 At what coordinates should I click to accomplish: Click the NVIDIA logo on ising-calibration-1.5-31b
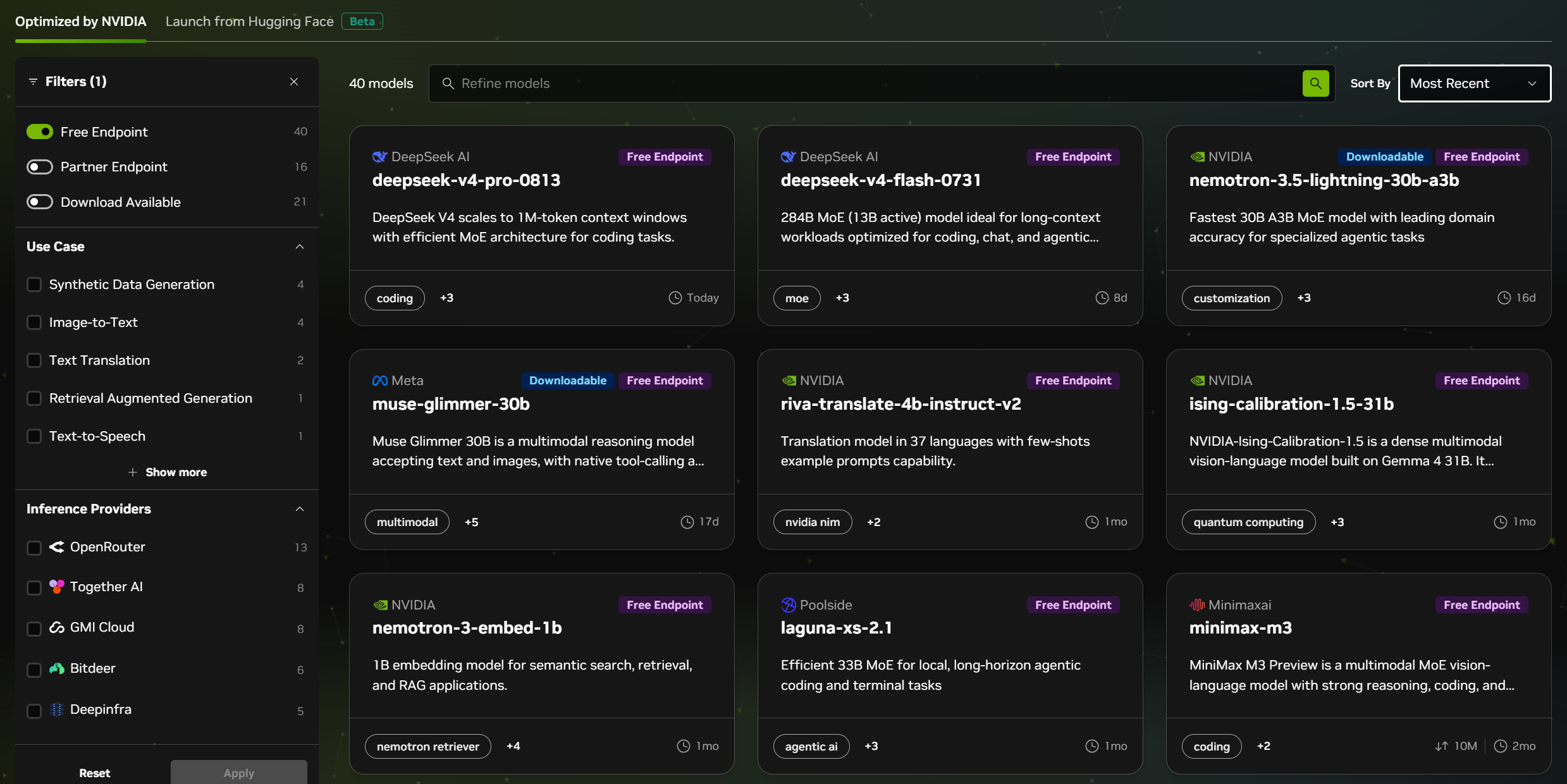click(x=1197, y=381)
